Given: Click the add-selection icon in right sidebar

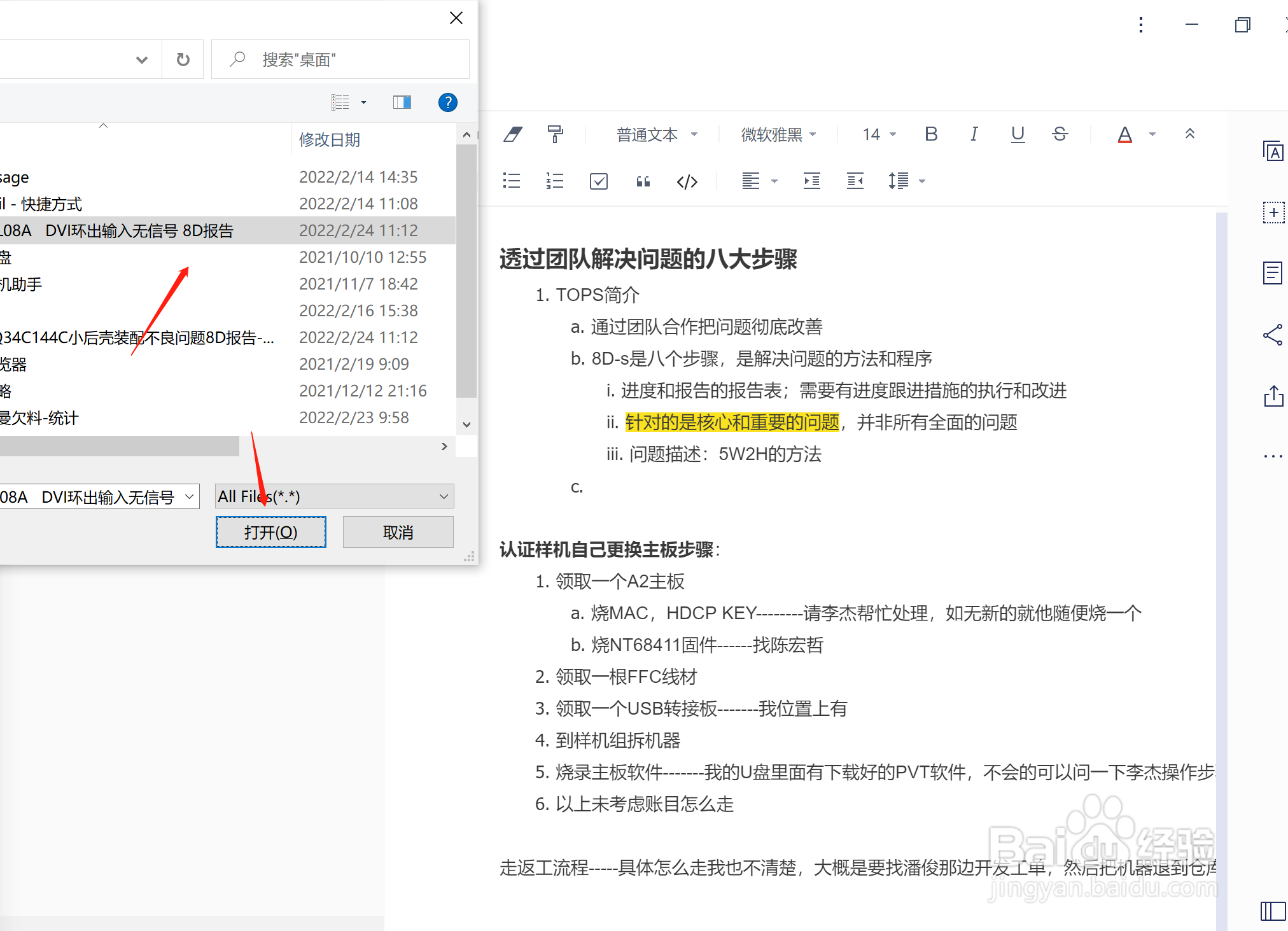Looking at the screenshot, I should pyautogui.click(x=1273, y=212).
